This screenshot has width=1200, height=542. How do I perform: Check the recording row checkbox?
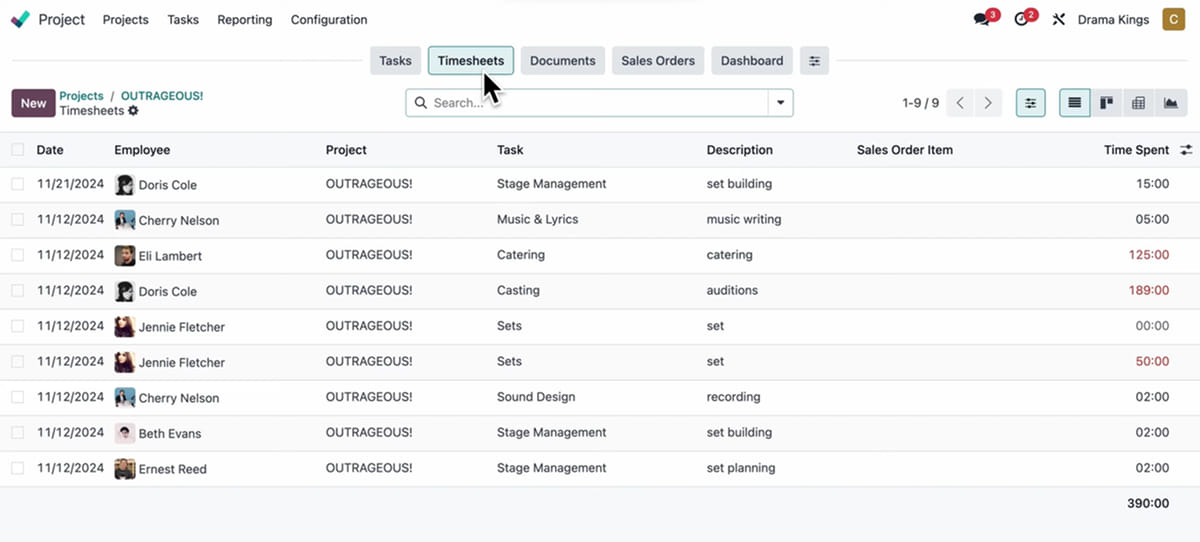(18, 397)
